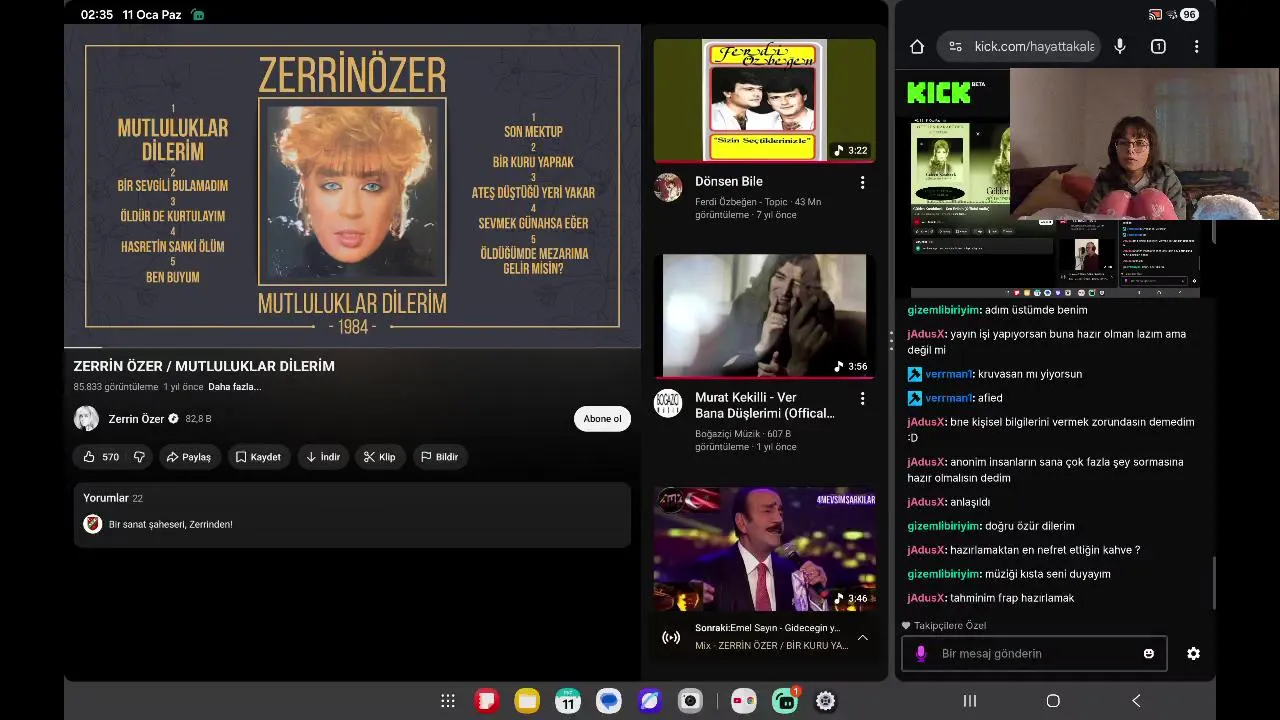This screenshot has height=720, width=1280.
Task: Start voice search in Chrome
Action: (1120, 46)
